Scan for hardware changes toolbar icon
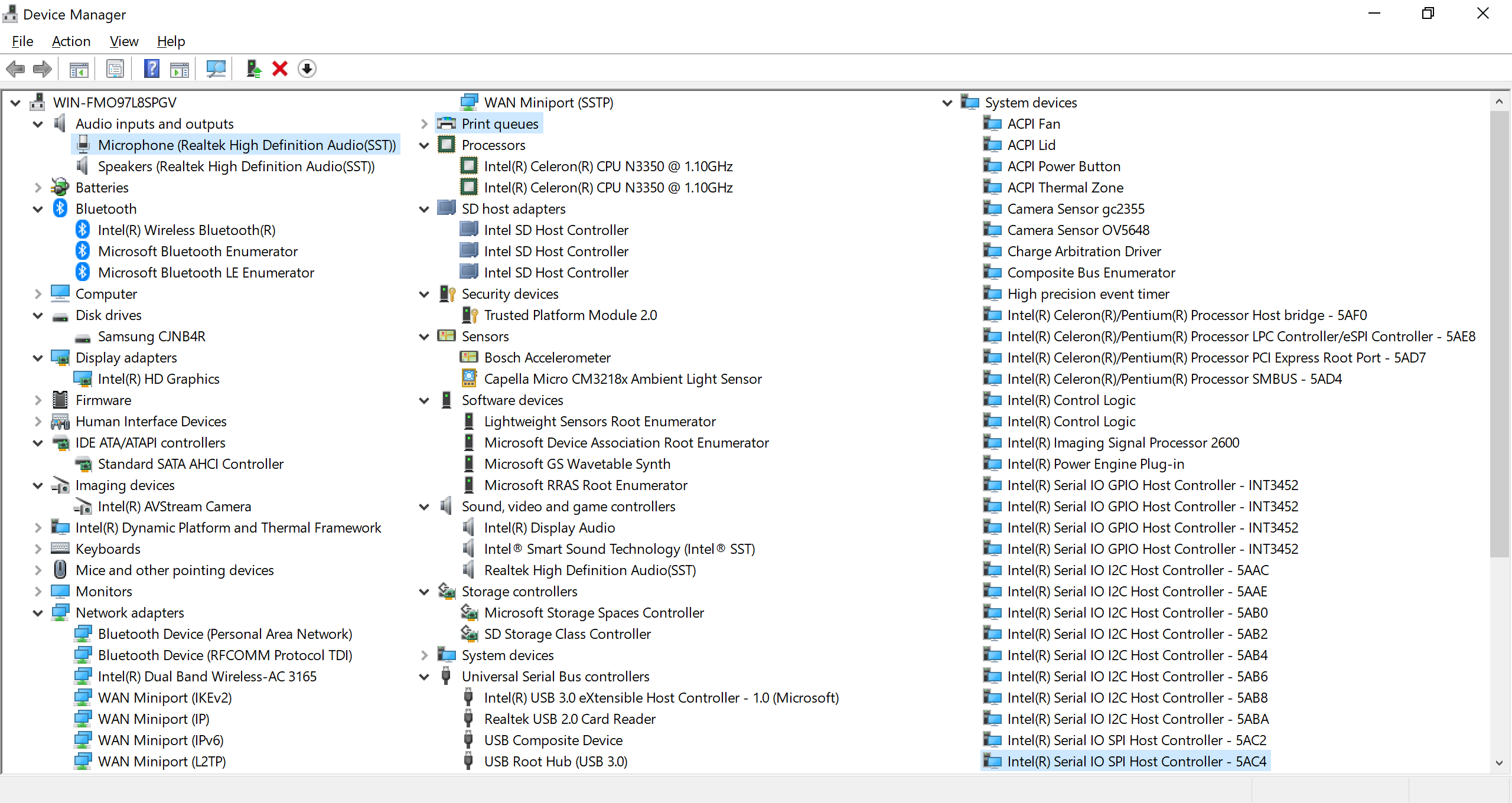The height and width of the screenshot is (803, 1512). pos(216,69)
